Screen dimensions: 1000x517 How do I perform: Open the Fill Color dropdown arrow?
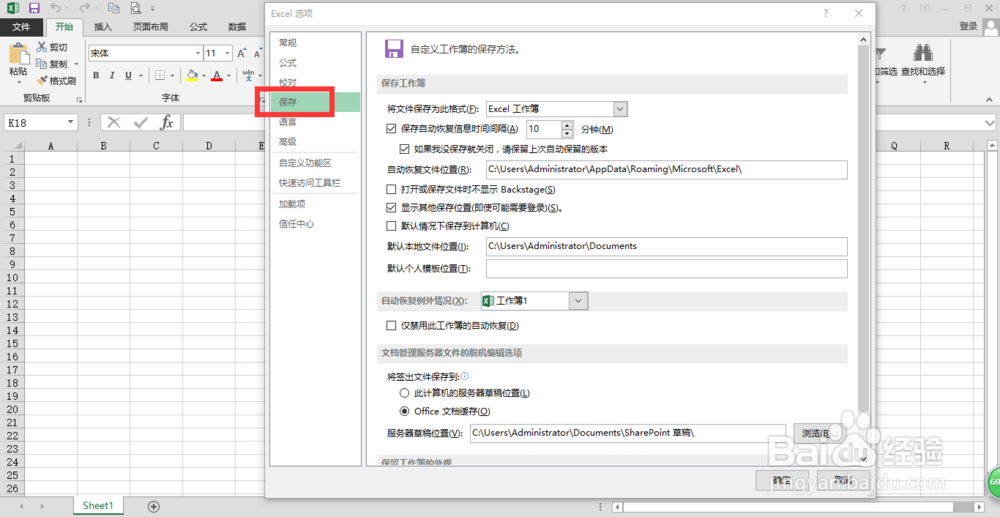coord(204,76)
